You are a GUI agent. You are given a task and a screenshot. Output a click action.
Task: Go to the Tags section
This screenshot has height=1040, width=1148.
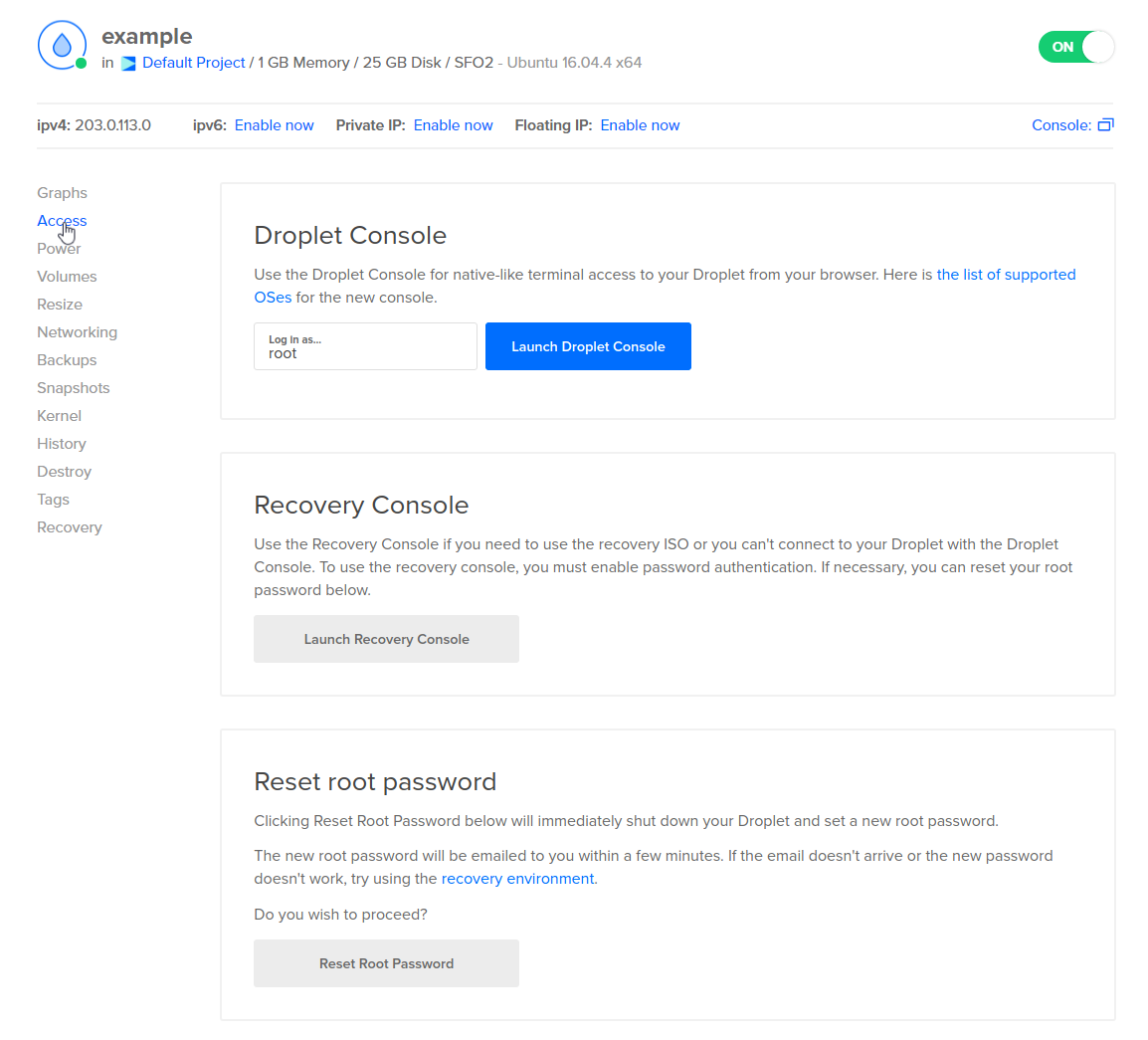(54, 499)
